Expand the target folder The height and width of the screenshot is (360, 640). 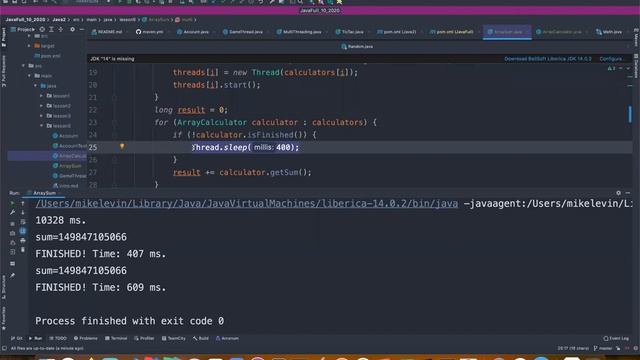point(29,46)
